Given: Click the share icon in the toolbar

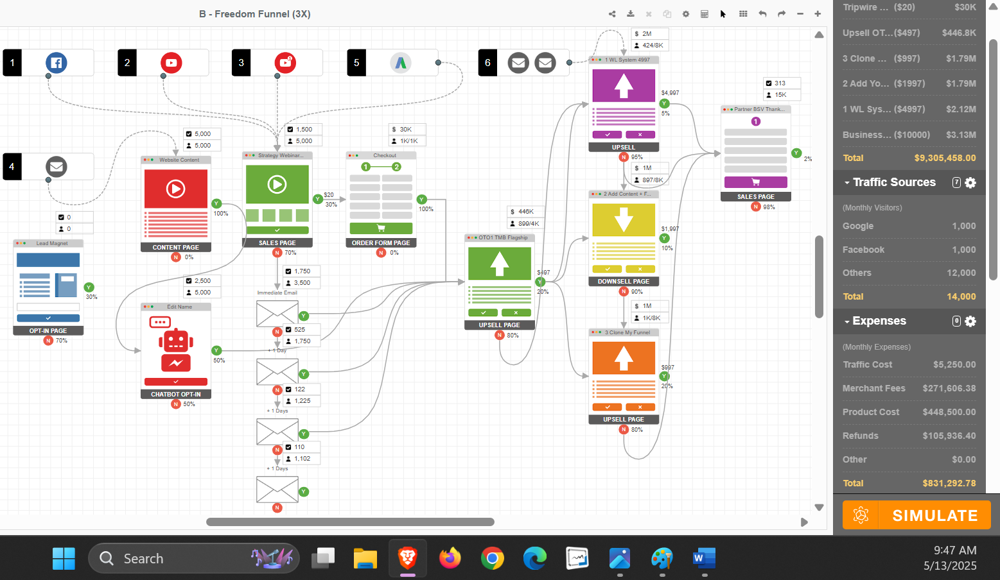Looking at the screenshot, I should pyautogui.click(x=612, y=14).
